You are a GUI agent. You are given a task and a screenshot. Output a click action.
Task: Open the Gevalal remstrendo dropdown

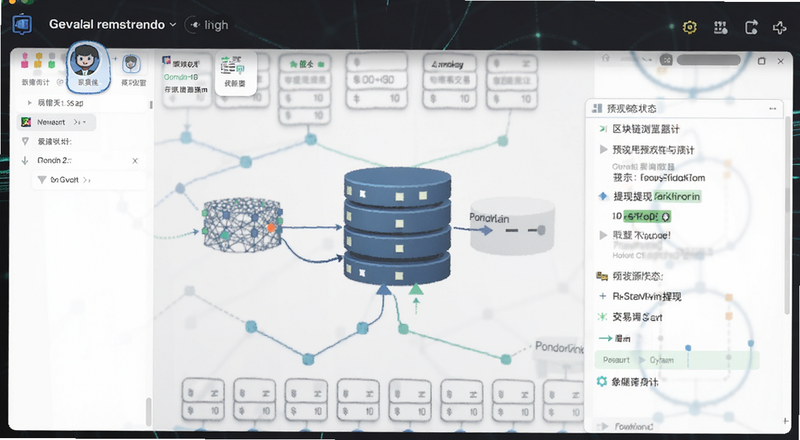[x=113, y=25]
